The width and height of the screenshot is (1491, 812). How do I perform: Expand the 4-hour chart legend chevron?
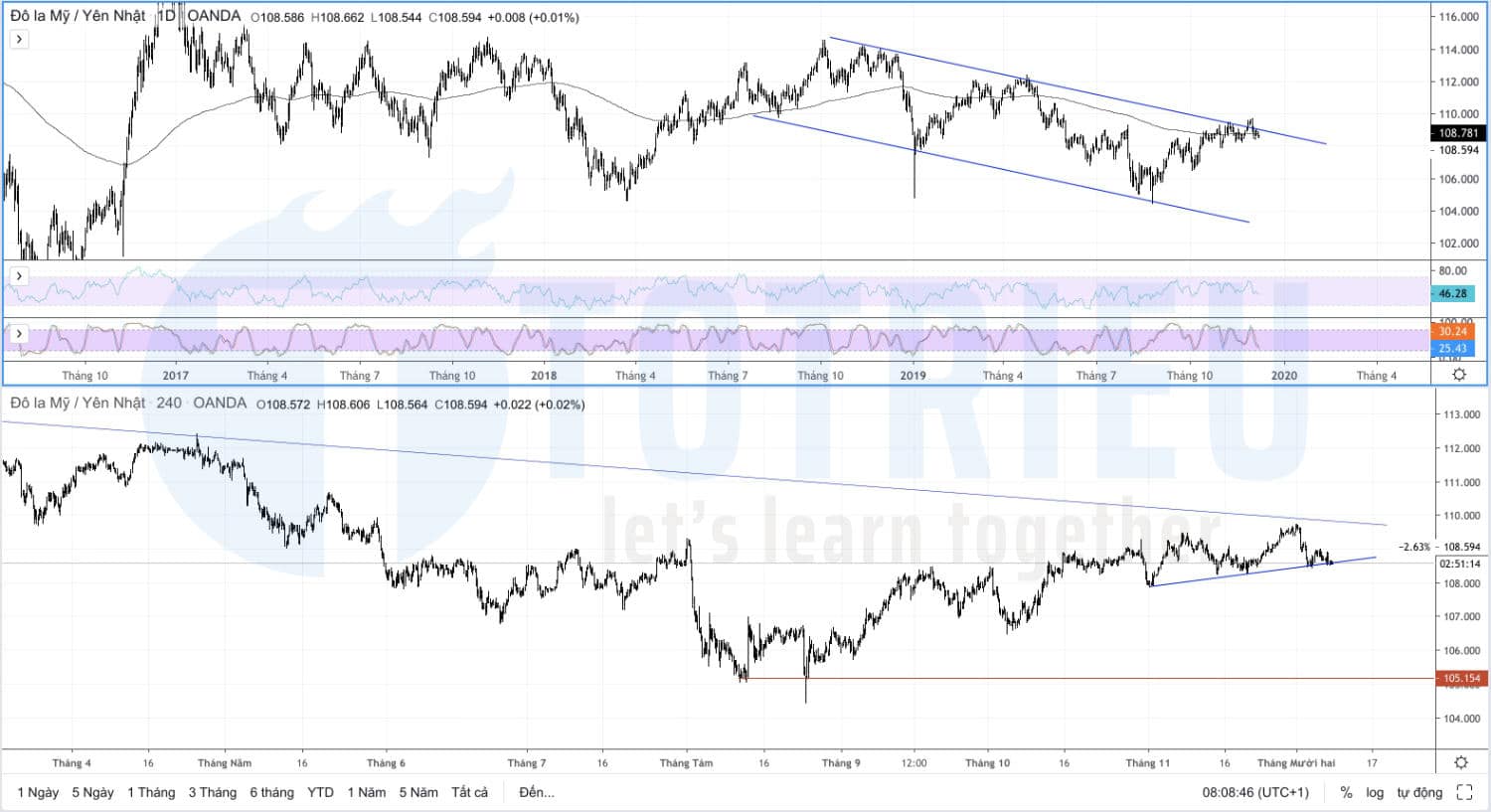click(x=17, y=425)
